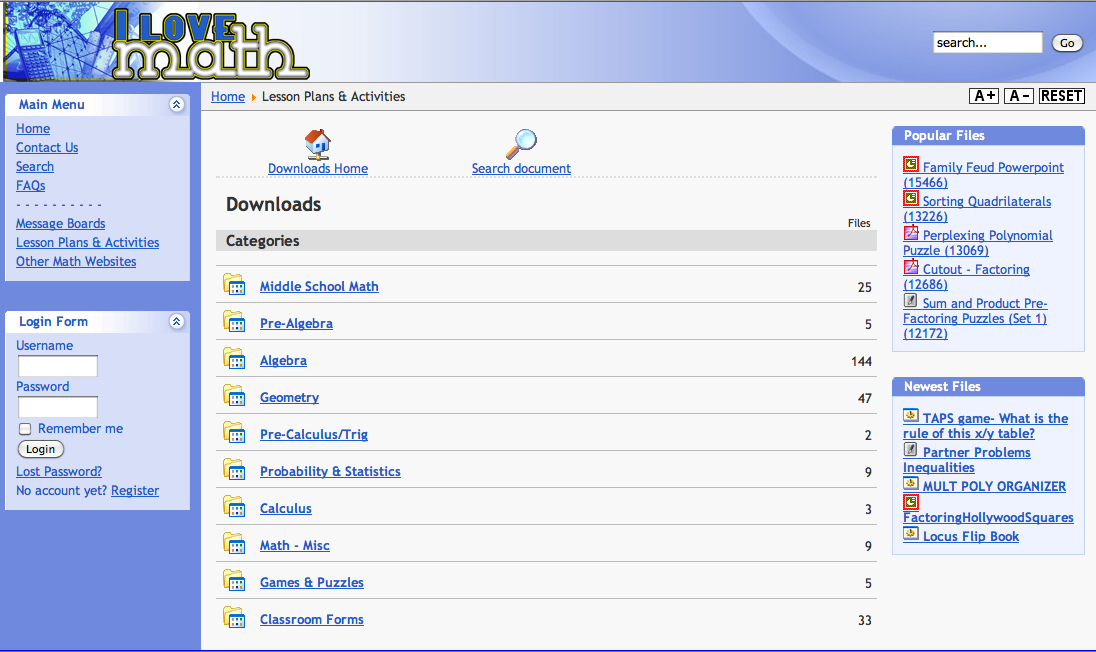Viewport: 1096px width, 652px height.
Task: Open the Probability & Statistics category
Action: click(330, 472)
